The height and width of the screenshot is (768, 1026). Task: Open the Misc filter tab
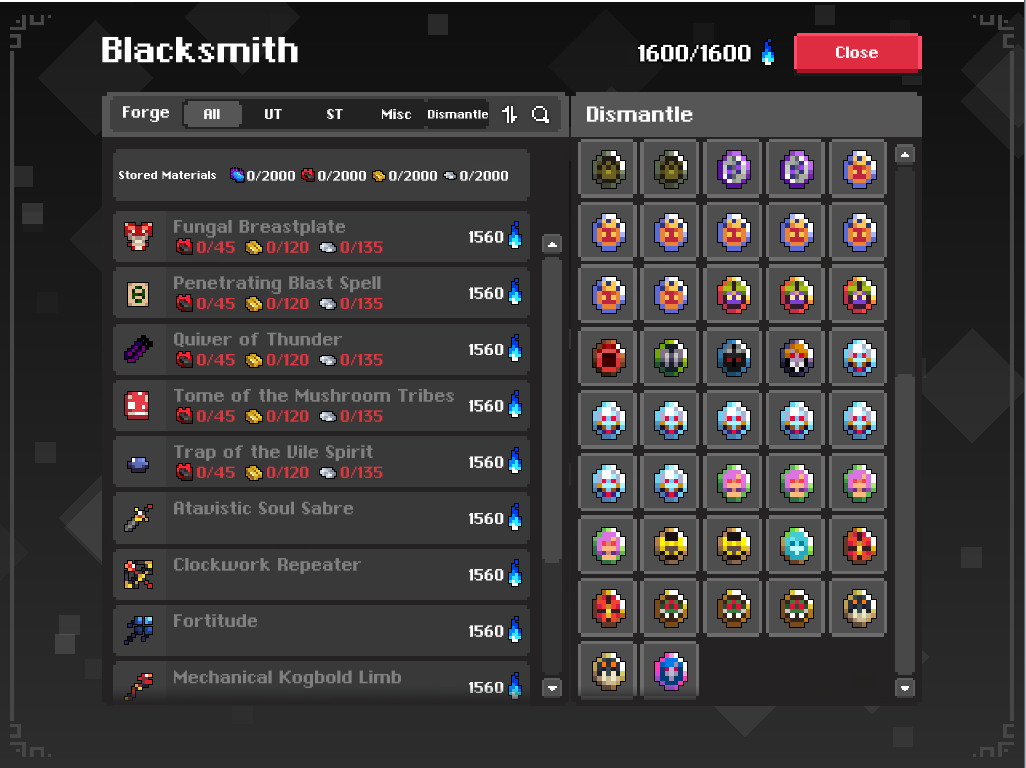tap(396, 114)
